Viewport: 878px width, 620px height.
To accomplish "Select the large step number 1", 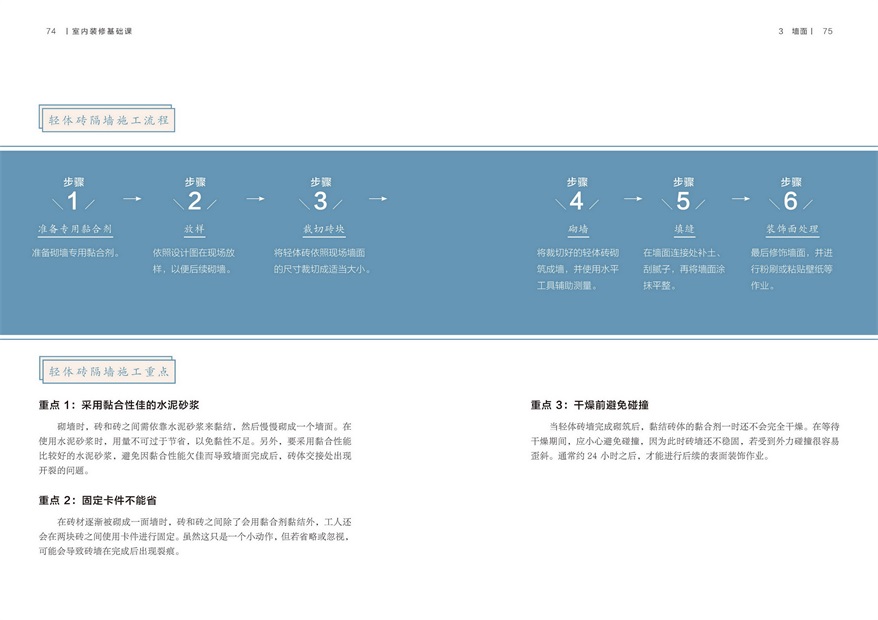I will point(73,202).
